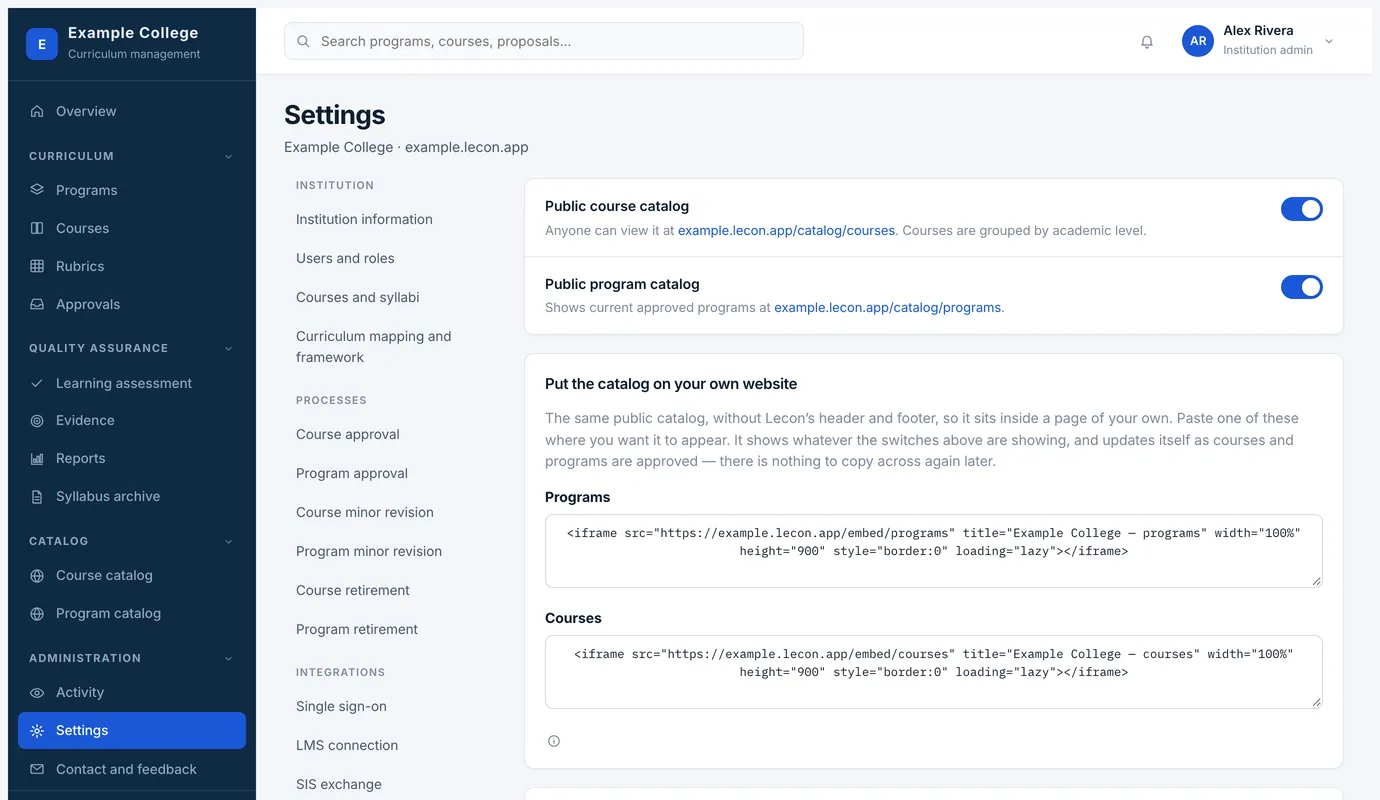Screen dimensions: 1380x800
Task: Open LMS connection settings
Action: tap(347, 745)
